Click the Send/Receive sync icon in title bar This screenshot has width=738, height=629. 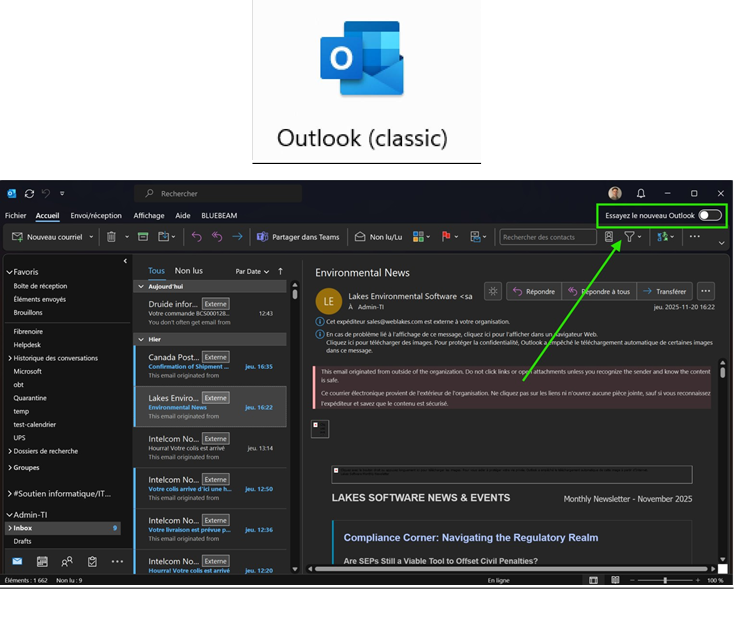pos(29,194)
